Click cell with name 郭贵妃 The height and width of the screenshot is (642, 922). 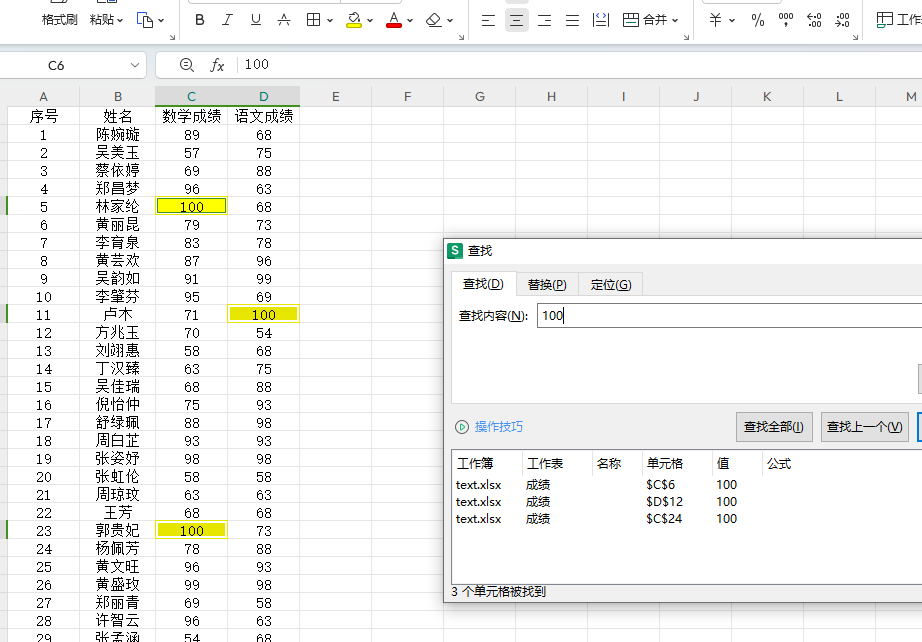pyautogui.click(x=118, y=530)
